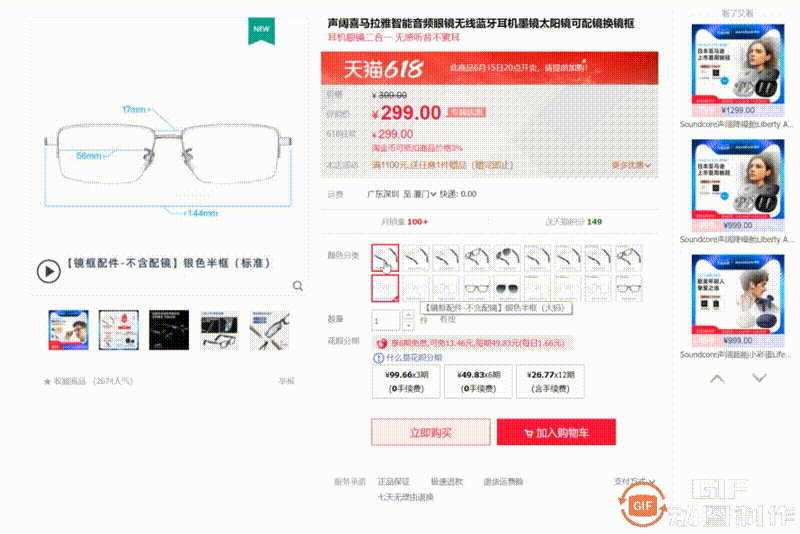Increase quantity with the up stepper arrow

(x=408, y=315)
